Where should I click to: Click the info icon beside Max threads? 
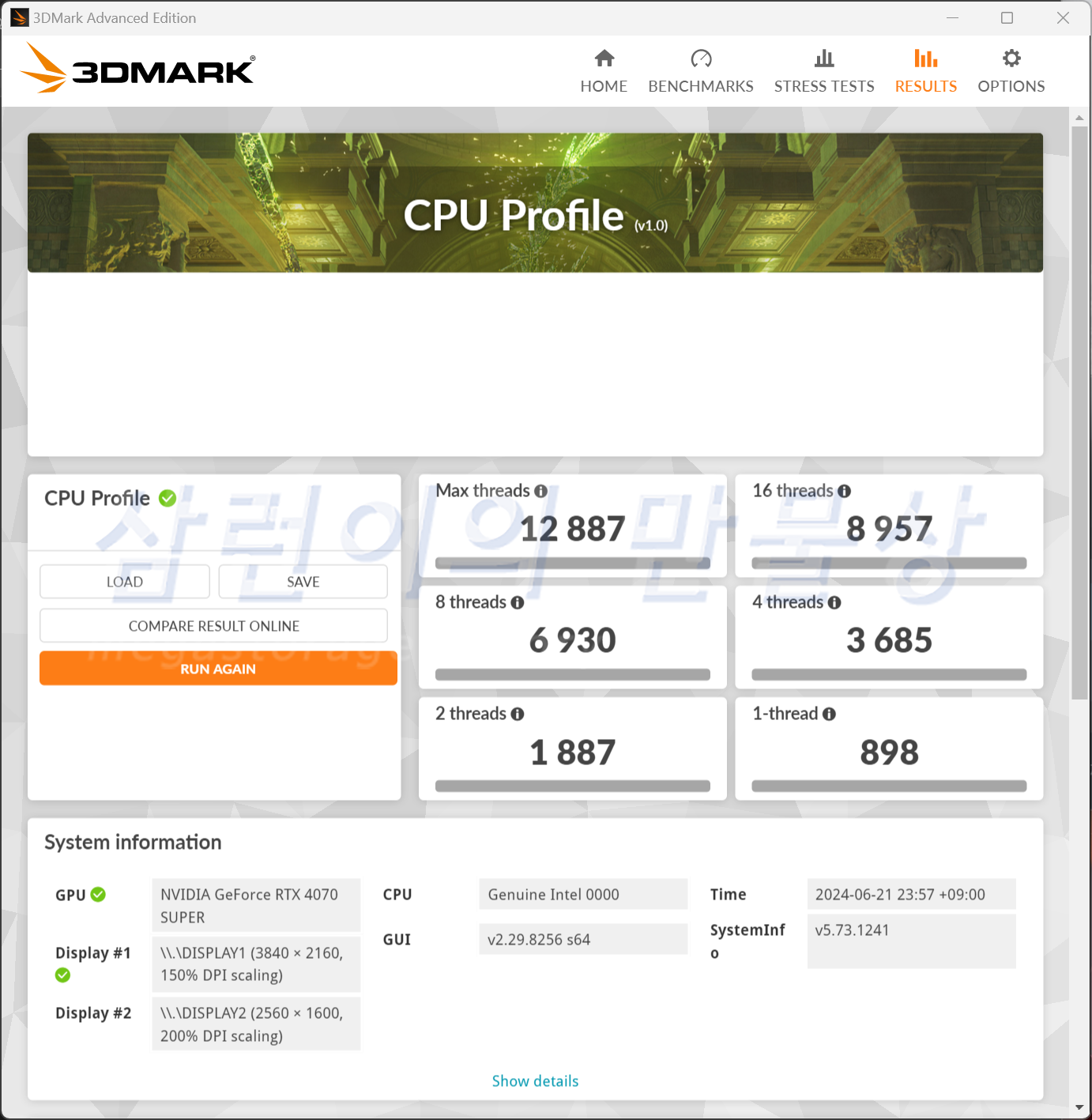pos(540,491)
